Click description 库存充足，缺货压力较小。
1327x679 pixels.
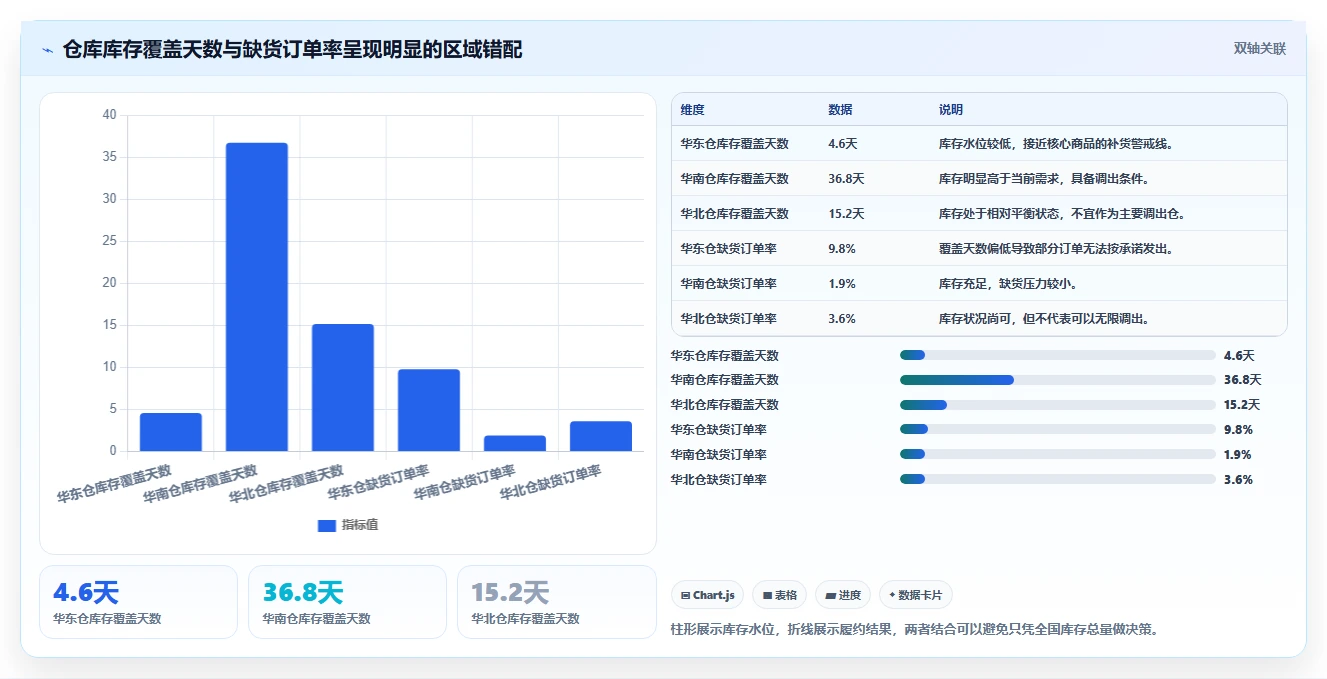pyautogui.click(x=1008, y=284)
